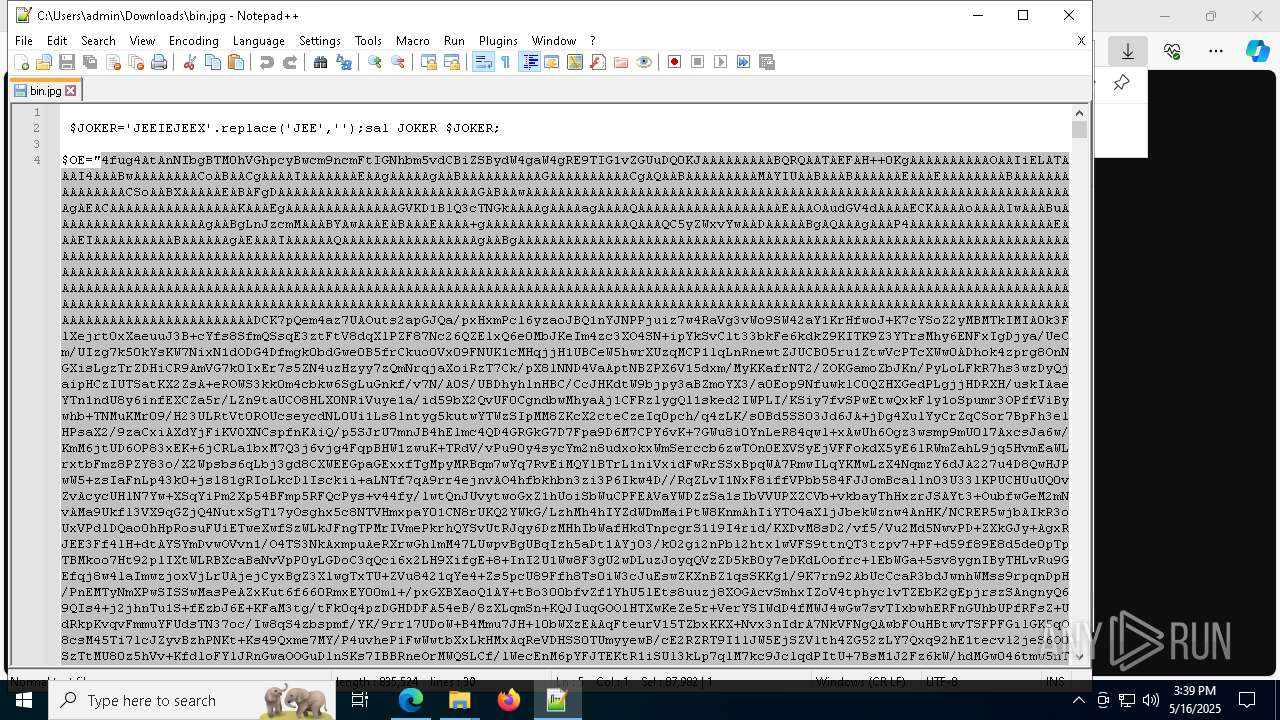Image resolution: width=1280 pixels, height=720 pixels.
Task: Select the bin.jpg document tab
Action: 45,90
